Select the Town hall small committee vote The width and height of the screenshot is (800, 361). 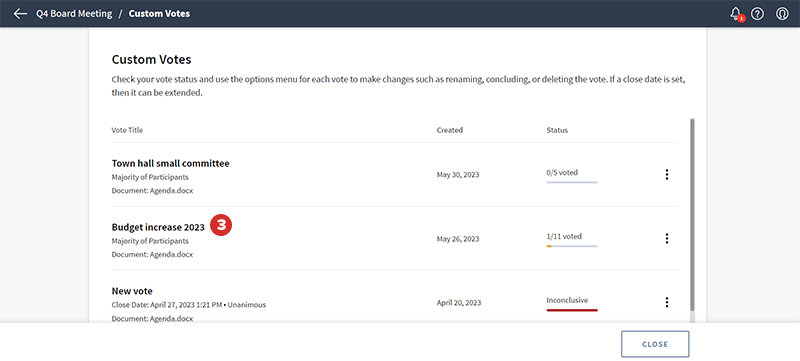170,164
